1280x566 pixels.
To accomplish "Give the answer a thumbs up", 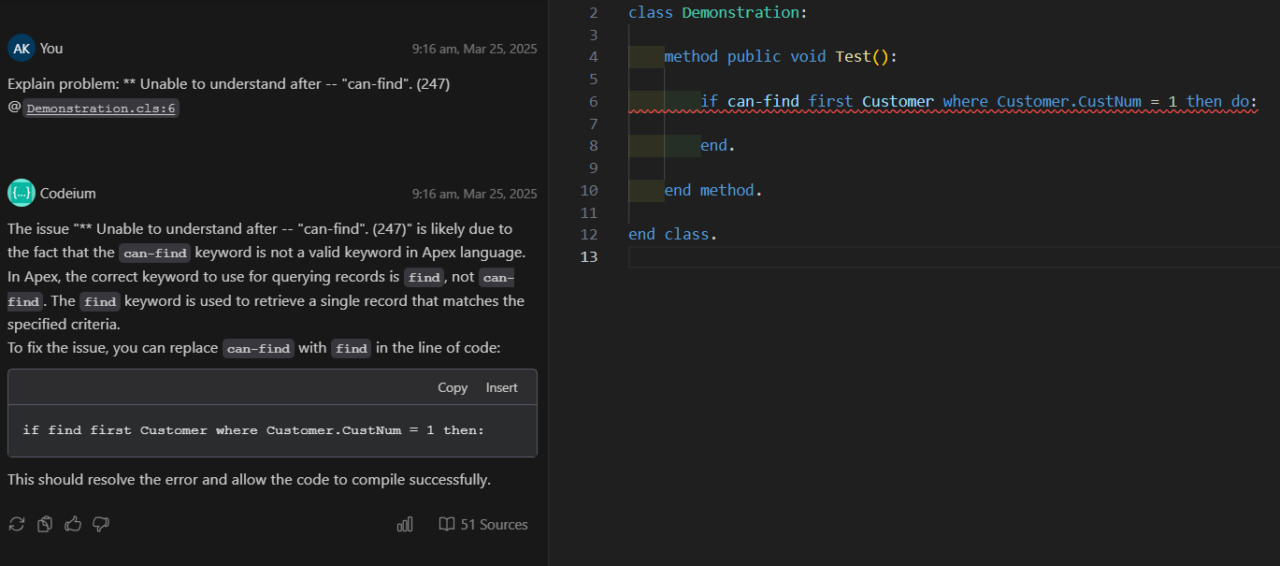I will pyautogui.click(x=73, y=524).
